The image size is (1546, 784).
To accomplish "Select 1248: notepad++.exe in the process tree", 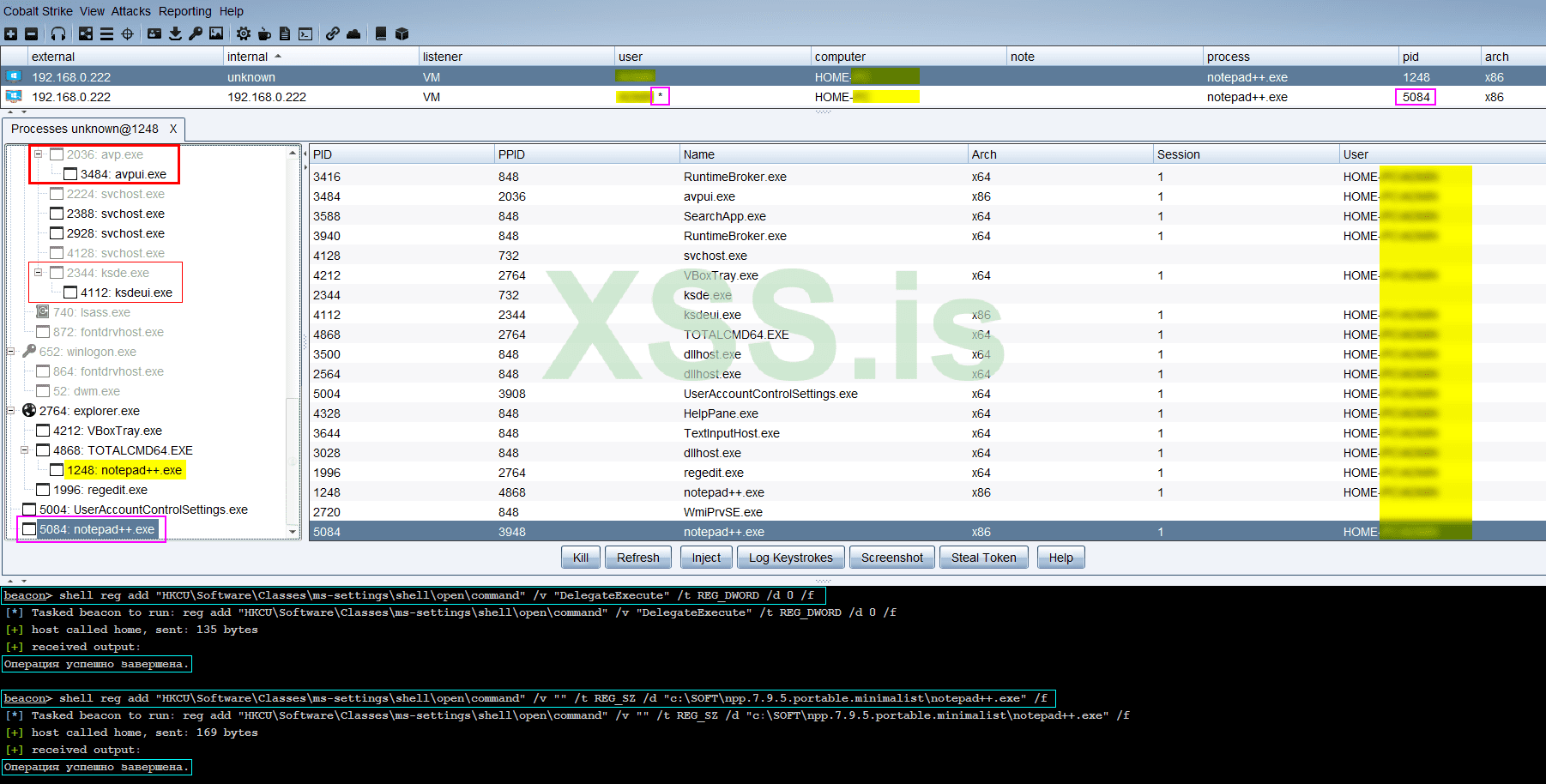I will [124, 470].
